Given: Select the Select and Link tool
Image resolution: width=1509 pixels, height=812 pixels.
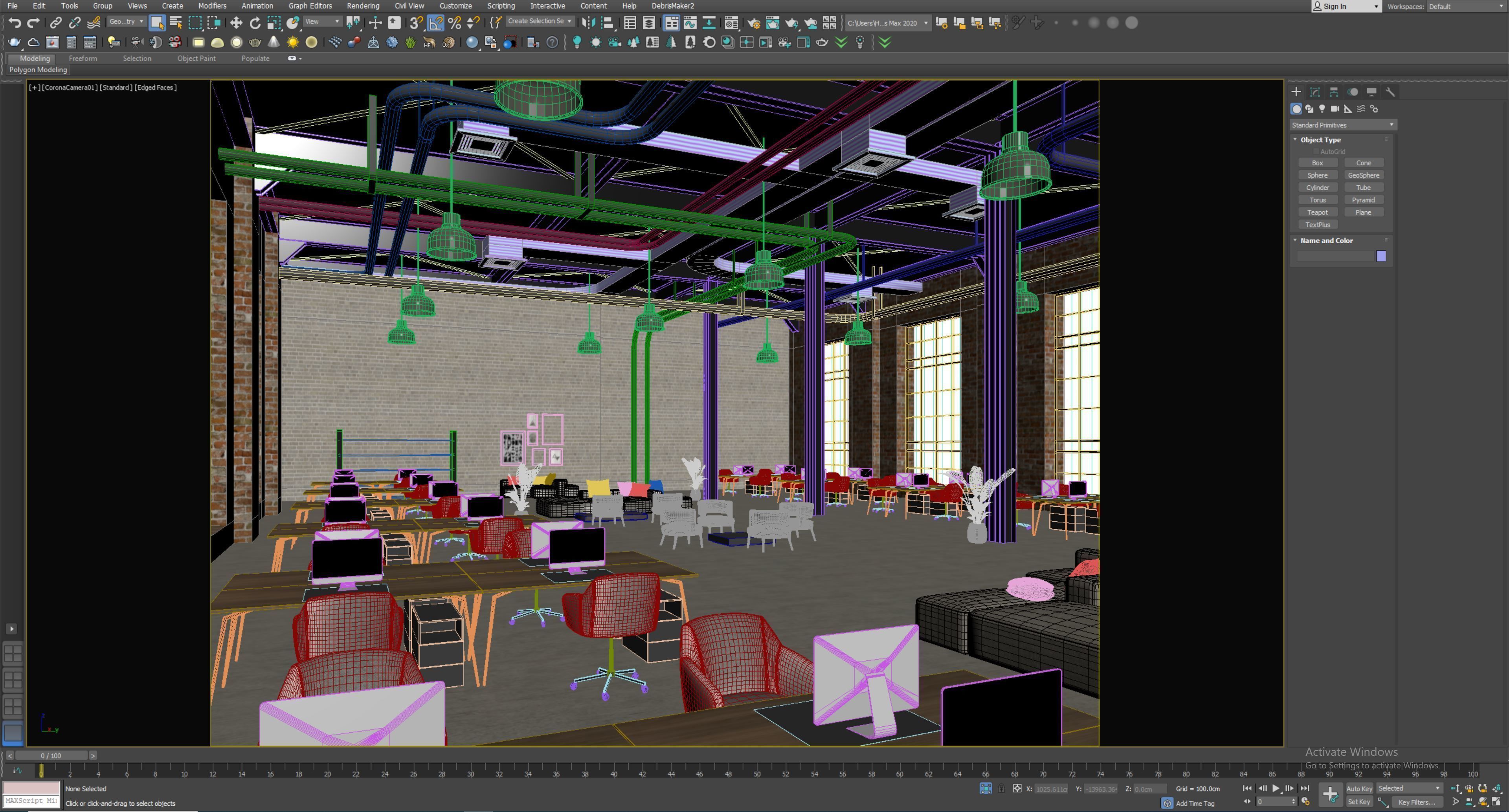Looking at the screenshot, I should 56,23.
